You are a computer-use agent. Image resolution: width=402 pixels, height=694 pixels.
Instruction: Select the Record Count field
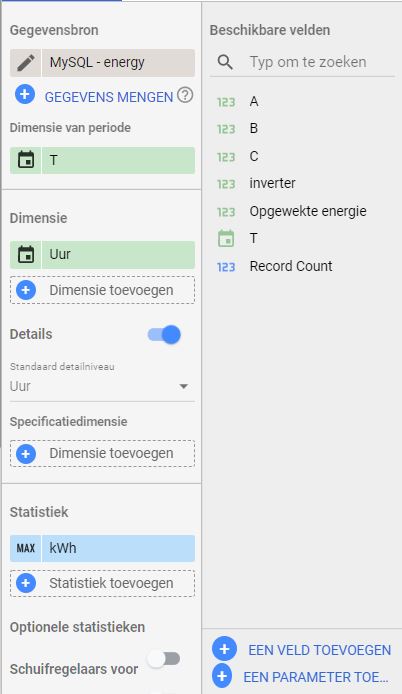click(x=291, y=266)
